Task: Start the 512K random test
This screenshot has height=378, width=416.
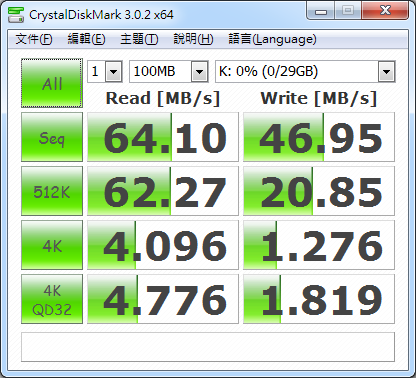Action: (x=52, y=191)
